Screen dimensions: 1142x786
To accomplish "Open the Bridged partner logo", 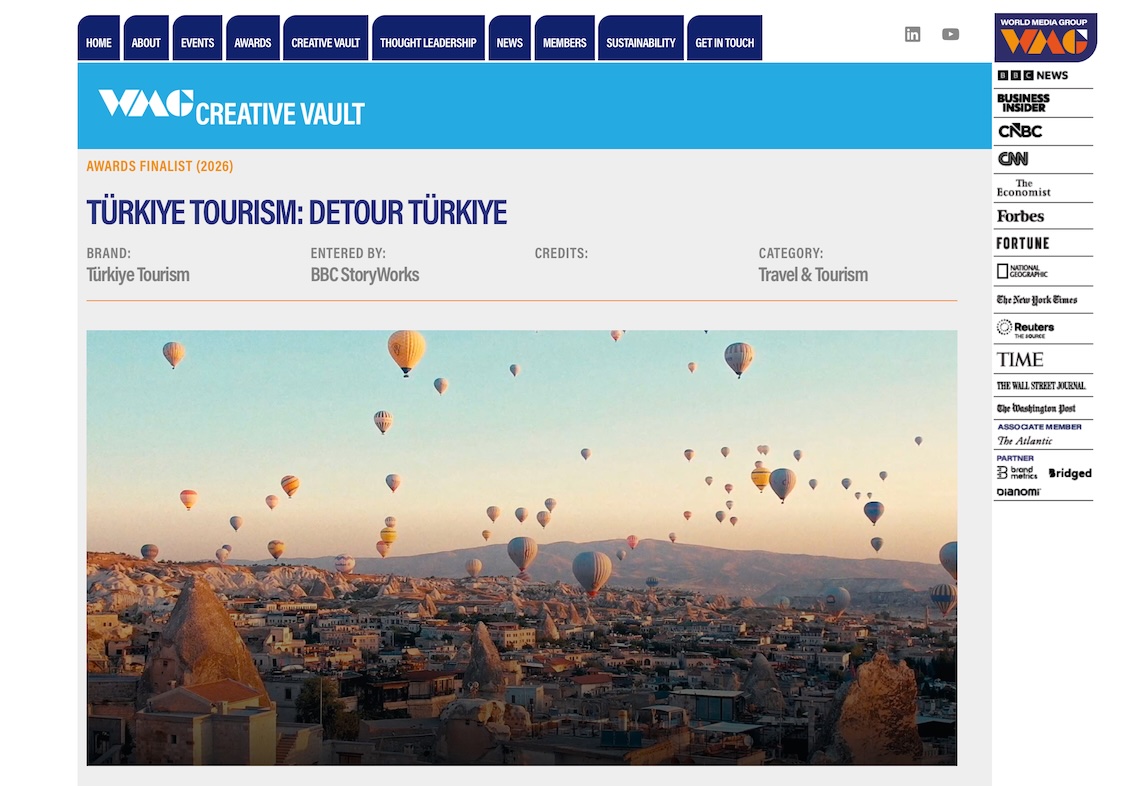I will (x=1070, y=473).
